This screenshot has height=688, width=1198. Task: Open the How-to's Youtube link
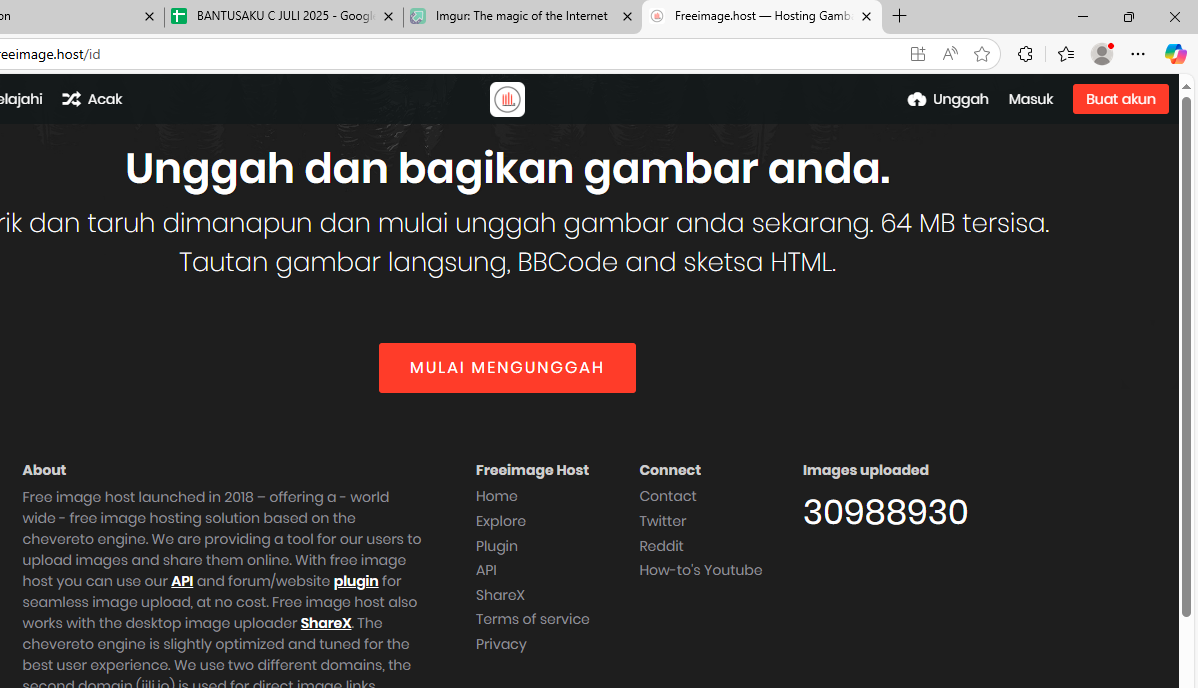coord(701,570)
